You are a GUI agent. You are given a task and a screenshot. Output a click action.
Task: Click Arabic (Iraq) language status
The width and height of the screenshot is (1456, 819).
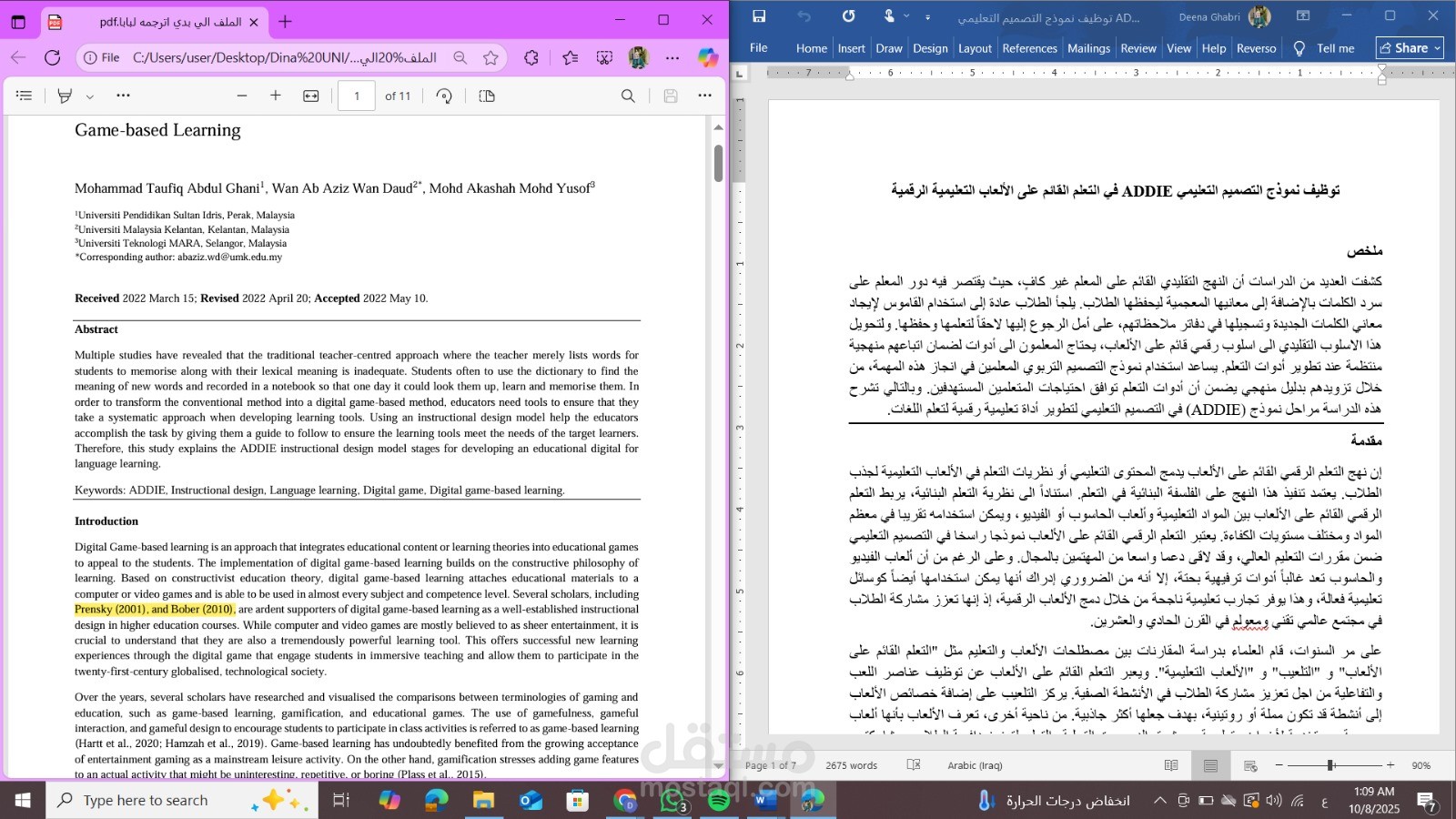[975, 765]
